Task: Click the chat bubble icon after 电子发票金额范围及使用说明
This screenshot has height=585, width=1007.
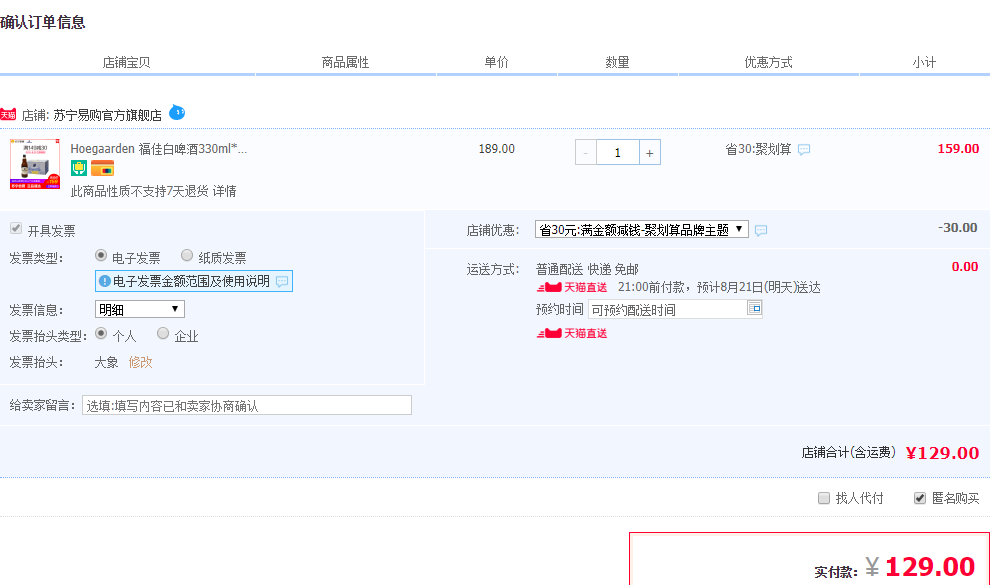Action: tap(282, 281)
